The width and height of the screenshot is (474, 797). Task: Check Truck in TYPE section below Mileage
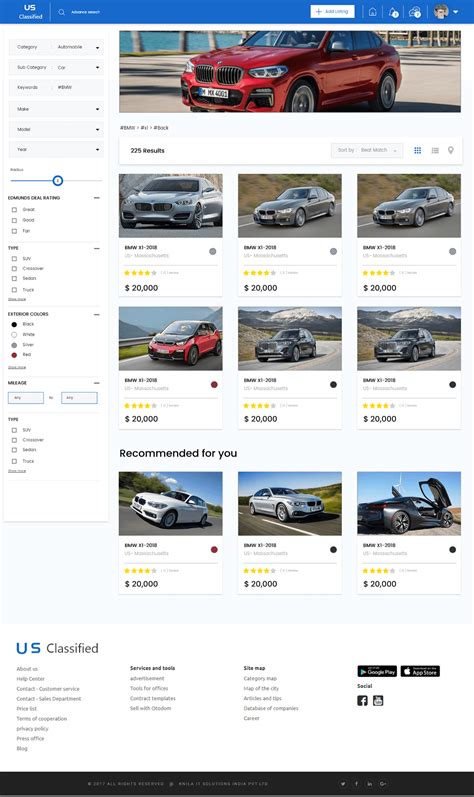(x=14, y=461)
